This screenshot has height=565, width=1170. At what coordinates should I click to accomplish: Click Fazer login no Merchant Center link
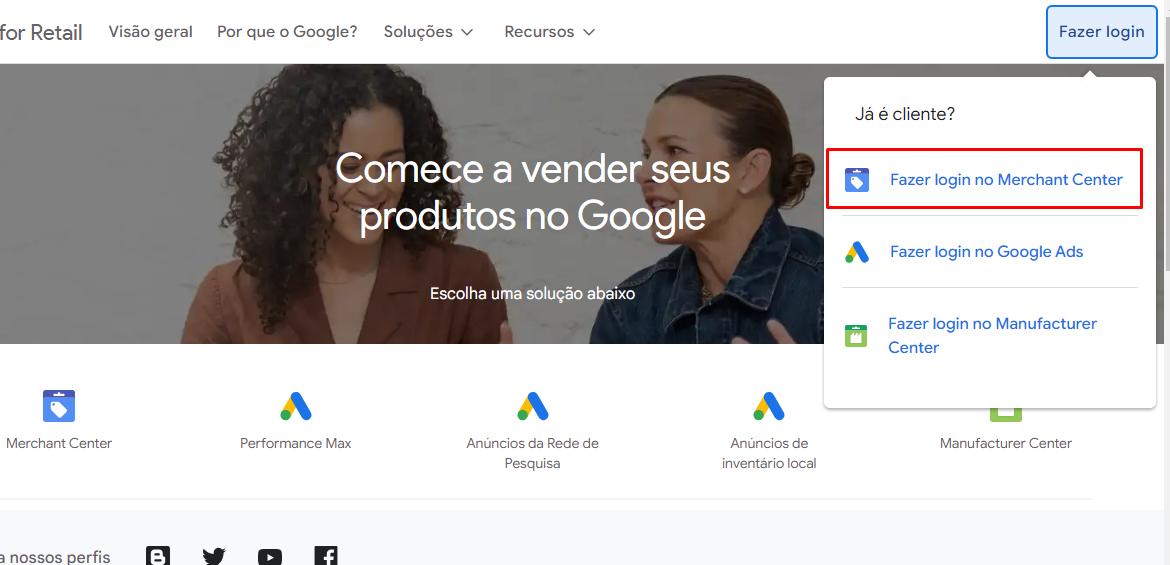click(1006, 180)
